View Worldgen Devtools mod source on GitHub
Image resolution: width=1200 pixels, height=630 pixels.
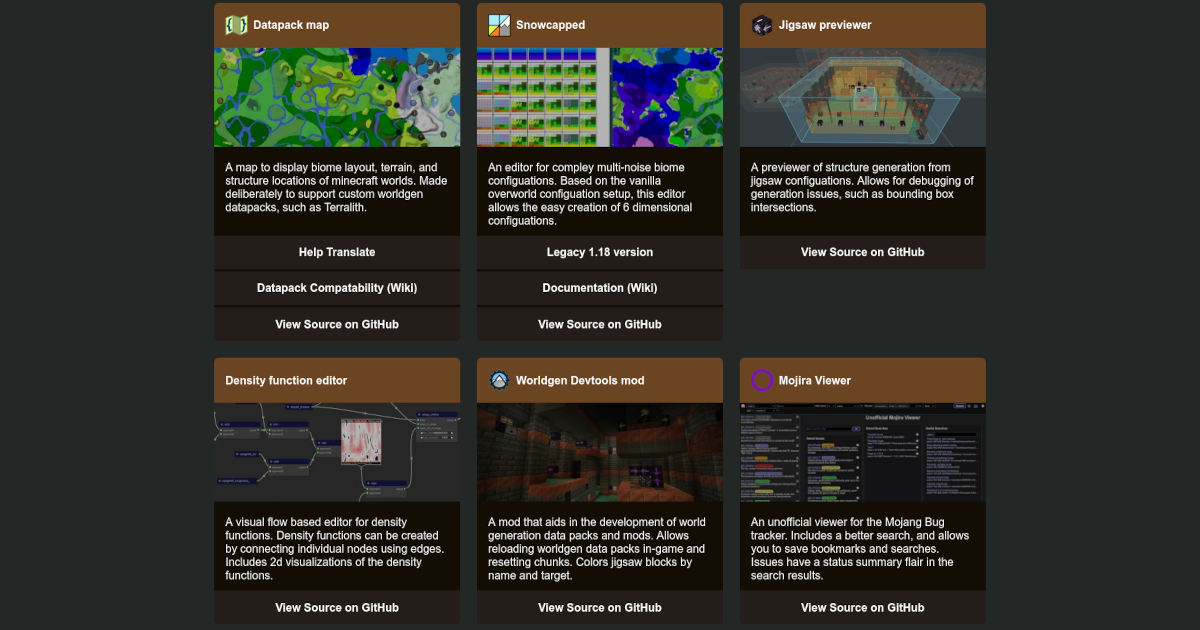click(x=600, y=607)
